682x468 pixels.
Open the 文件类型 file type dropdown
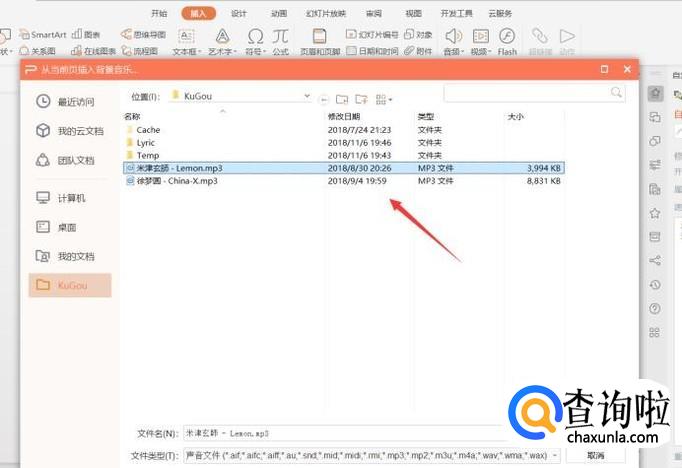[x=372, y=455]
